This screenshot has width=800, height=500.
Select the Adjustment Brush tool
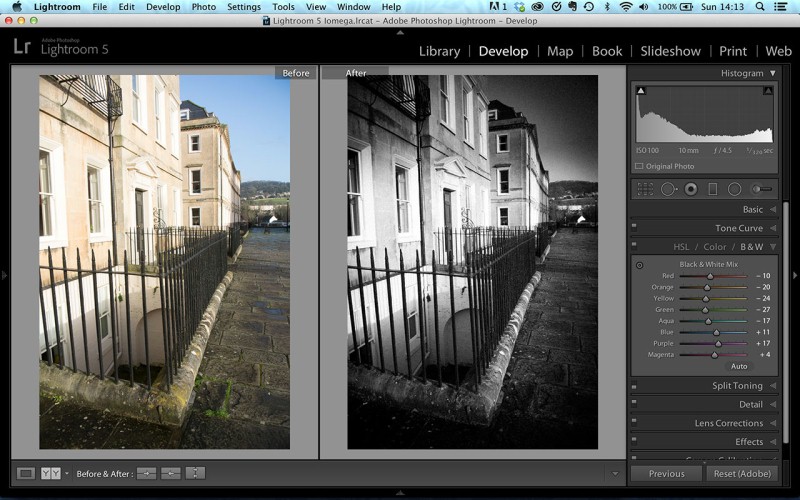(761, 189)
